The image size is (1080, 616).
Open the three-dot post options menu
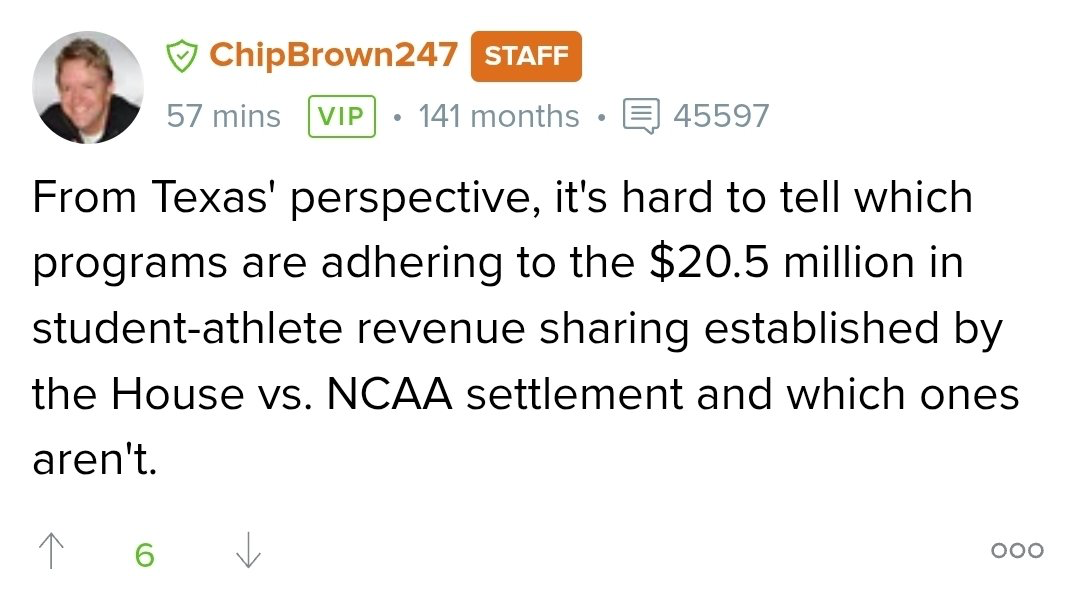click(1017, 550)
